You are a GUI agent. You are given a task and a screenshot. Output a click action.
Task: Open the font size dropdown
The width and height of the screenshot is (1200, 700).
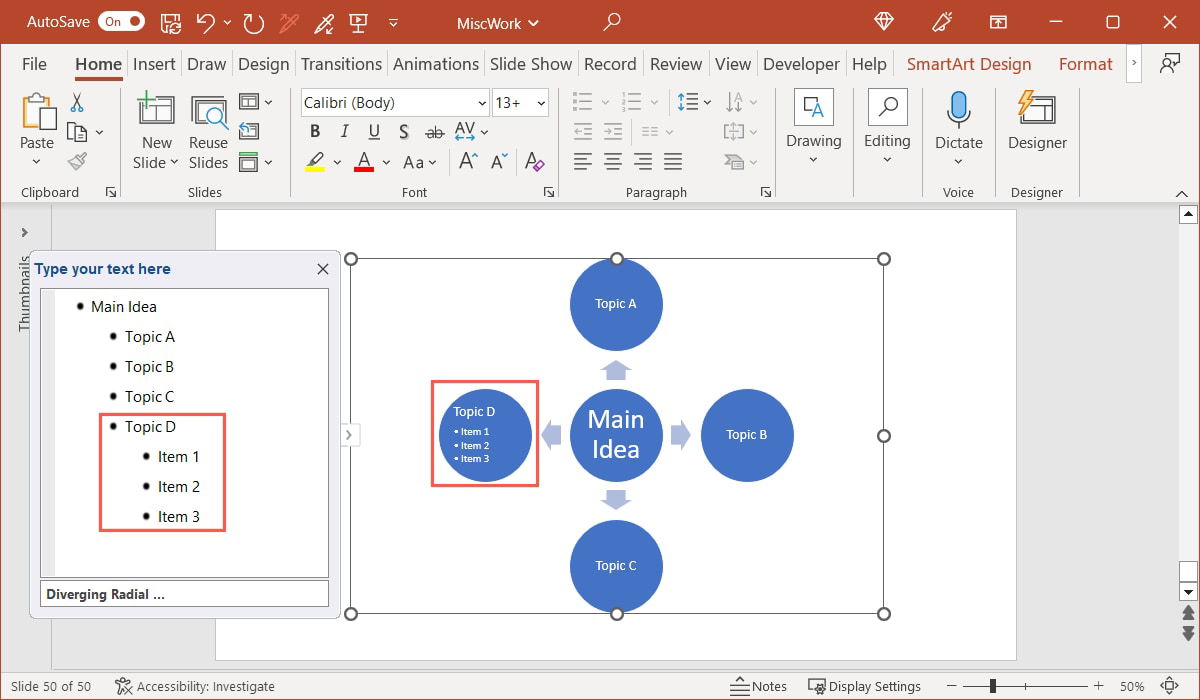(x=541, y=103)
